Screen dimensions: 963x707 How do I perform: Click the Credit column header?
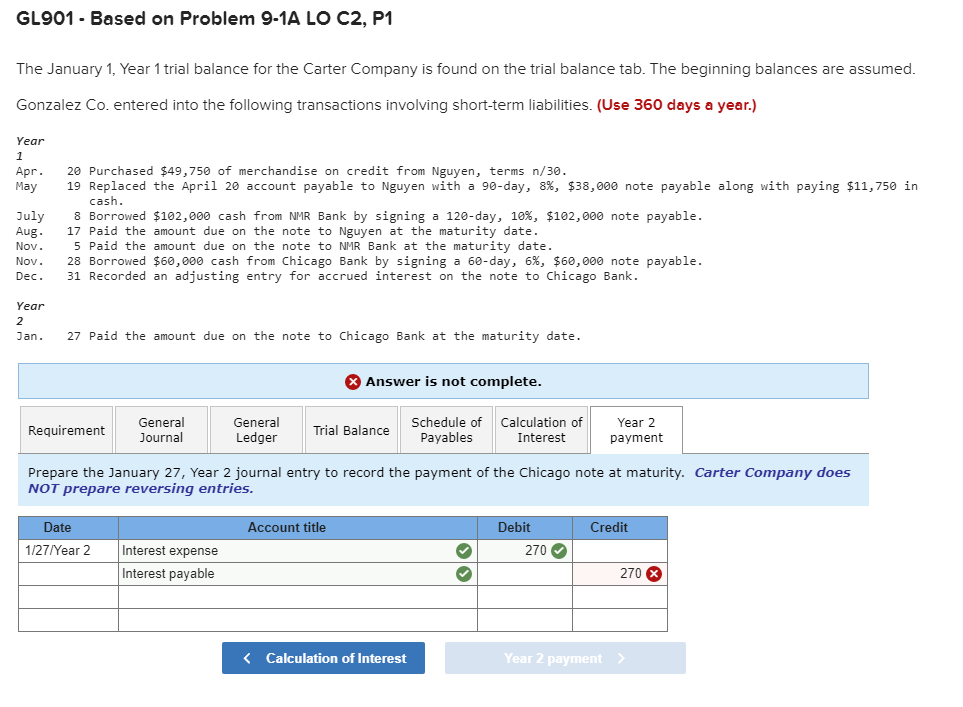[620, 528]
